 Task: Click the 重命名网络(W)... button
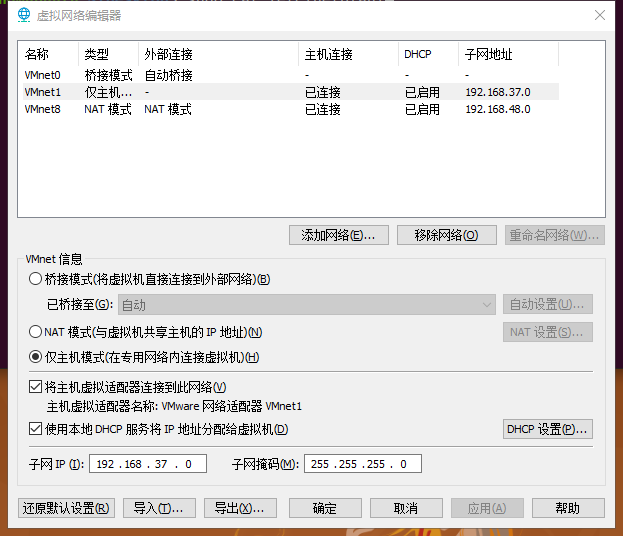[x=555, y=235]
